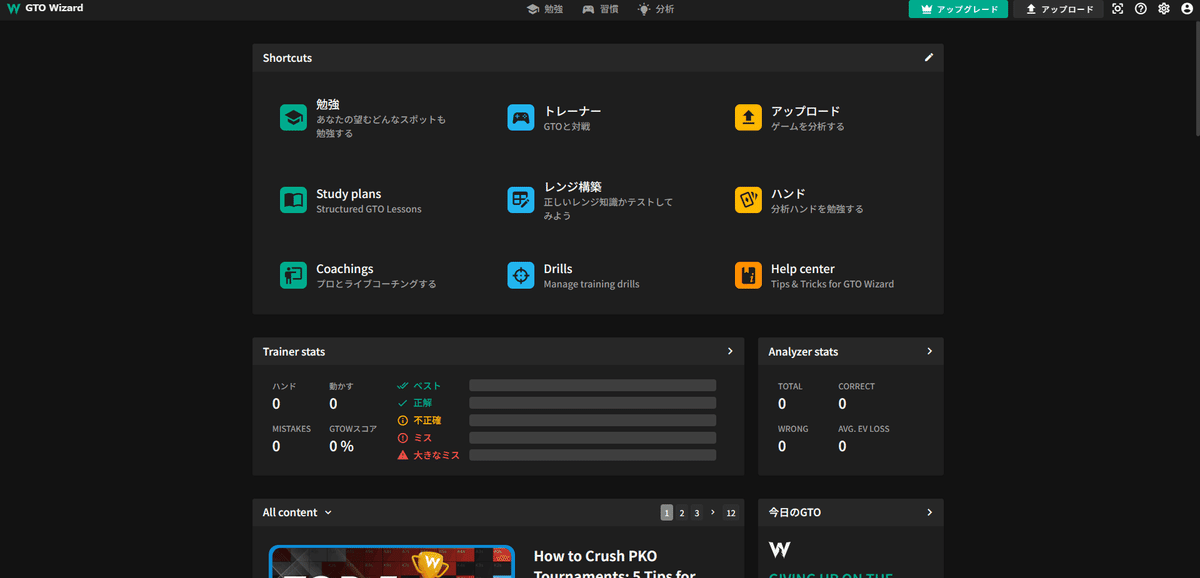Screen dimensions: 1200x578
Task: Open the Help center lightbulb icon
Action: pyautogui.click(x=748, y=275)
